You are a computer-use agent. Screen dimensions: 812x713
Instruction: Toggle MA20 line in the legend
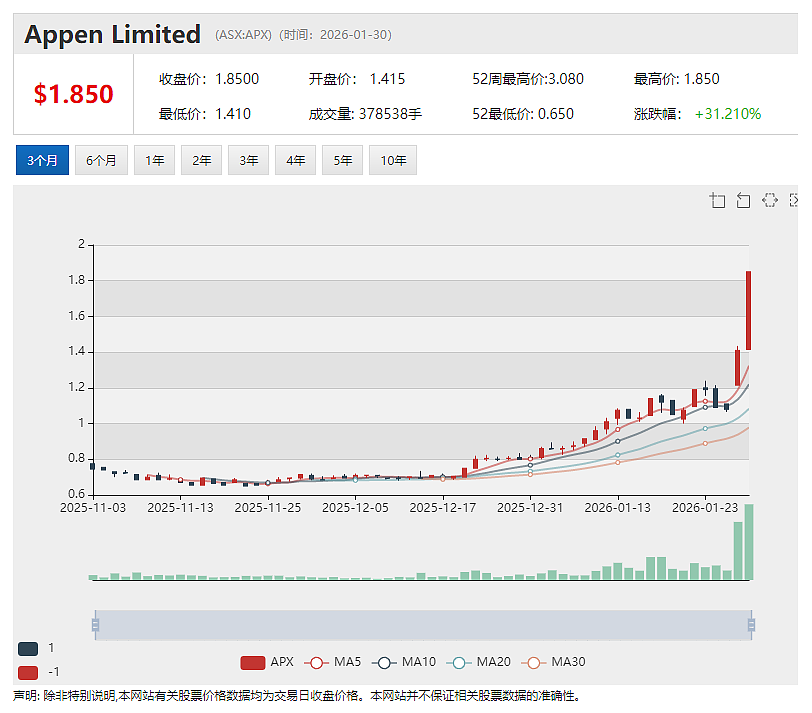(478, 662)
